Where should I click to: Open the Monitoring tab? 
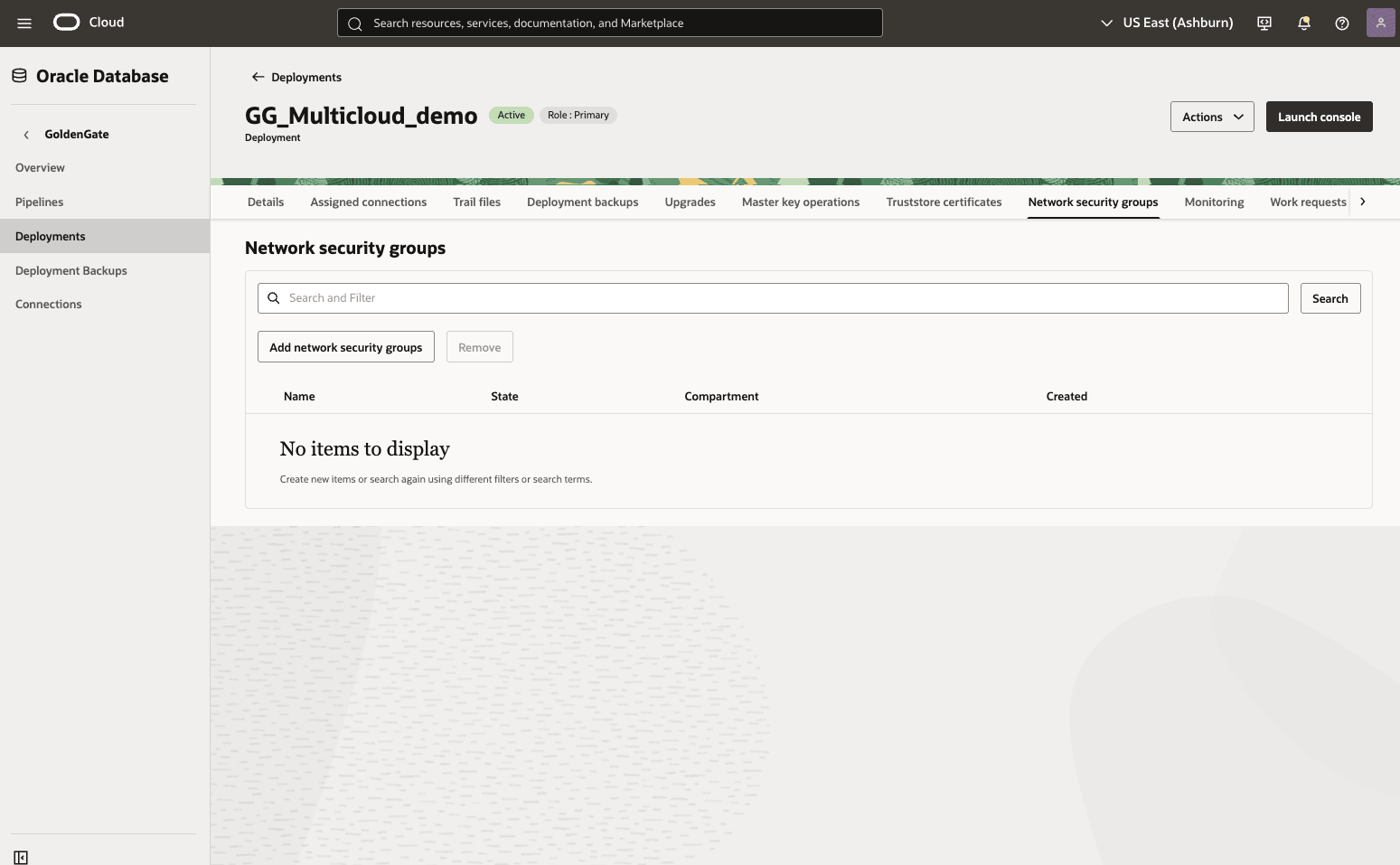1214,202
